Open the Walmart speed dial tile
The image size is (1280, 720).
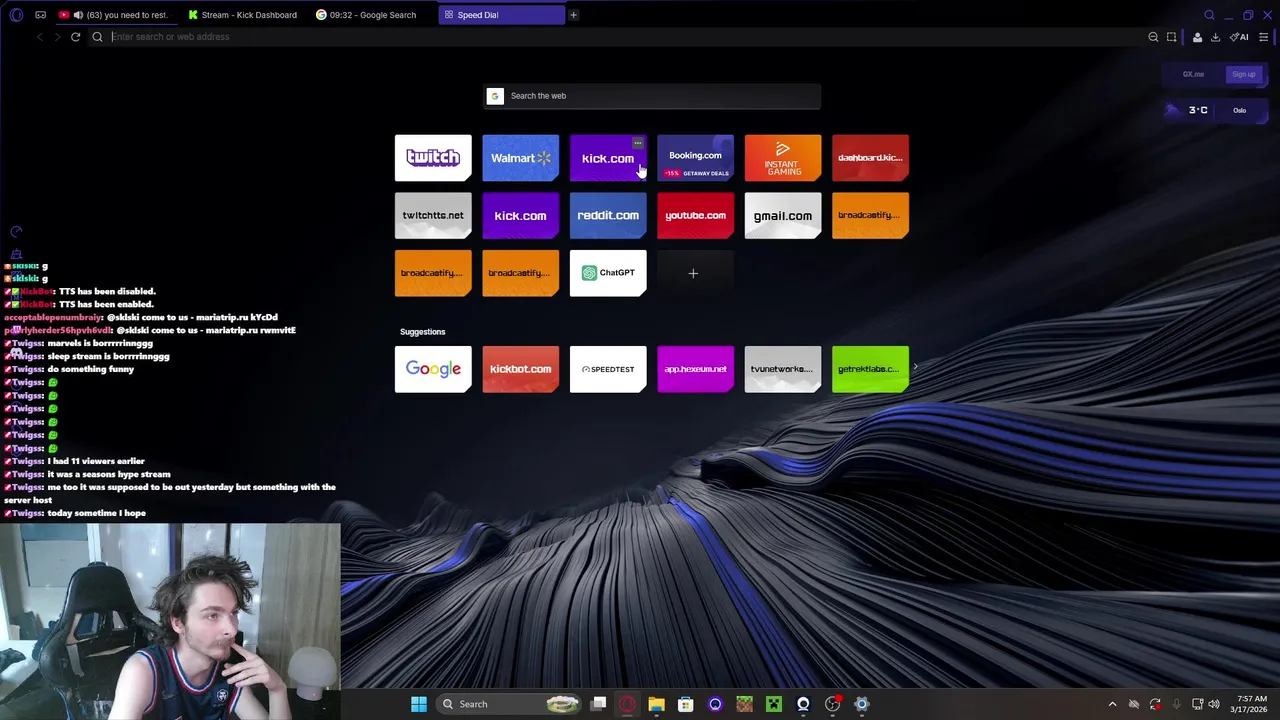click(x=520, y=158)
